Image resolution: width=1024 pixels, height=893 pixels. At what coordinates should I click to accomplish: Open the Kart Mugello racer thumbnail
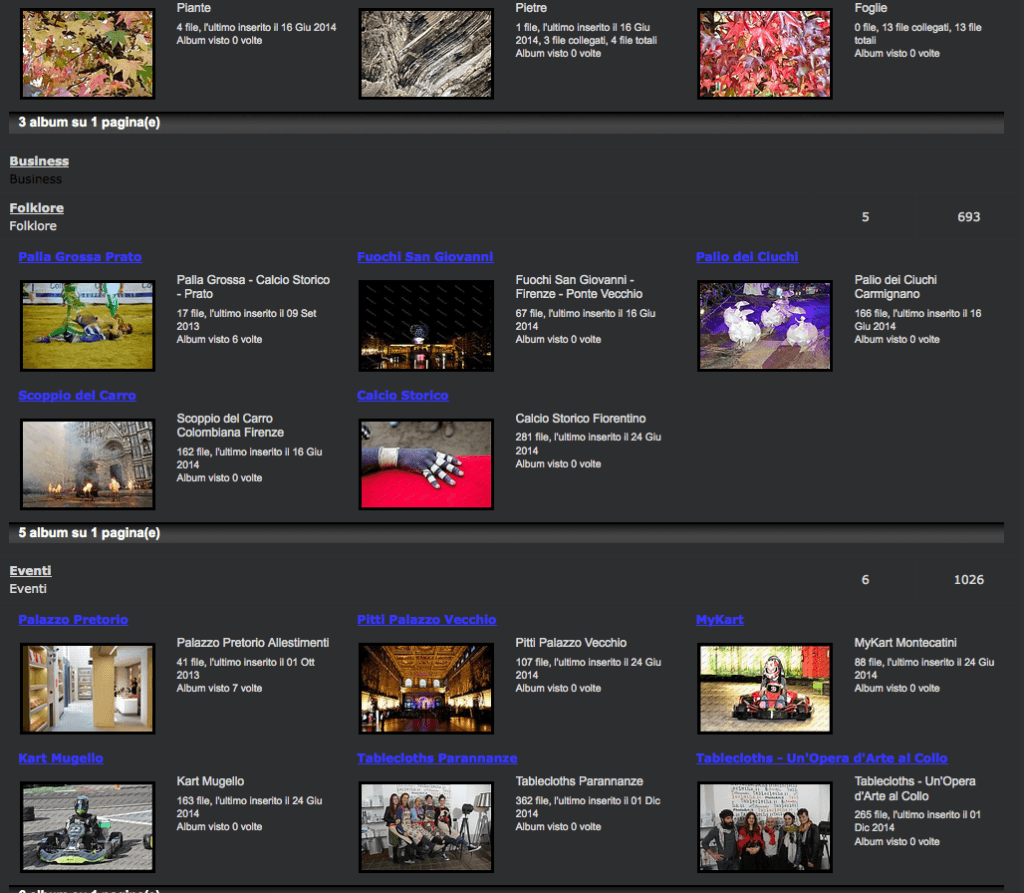88,826
